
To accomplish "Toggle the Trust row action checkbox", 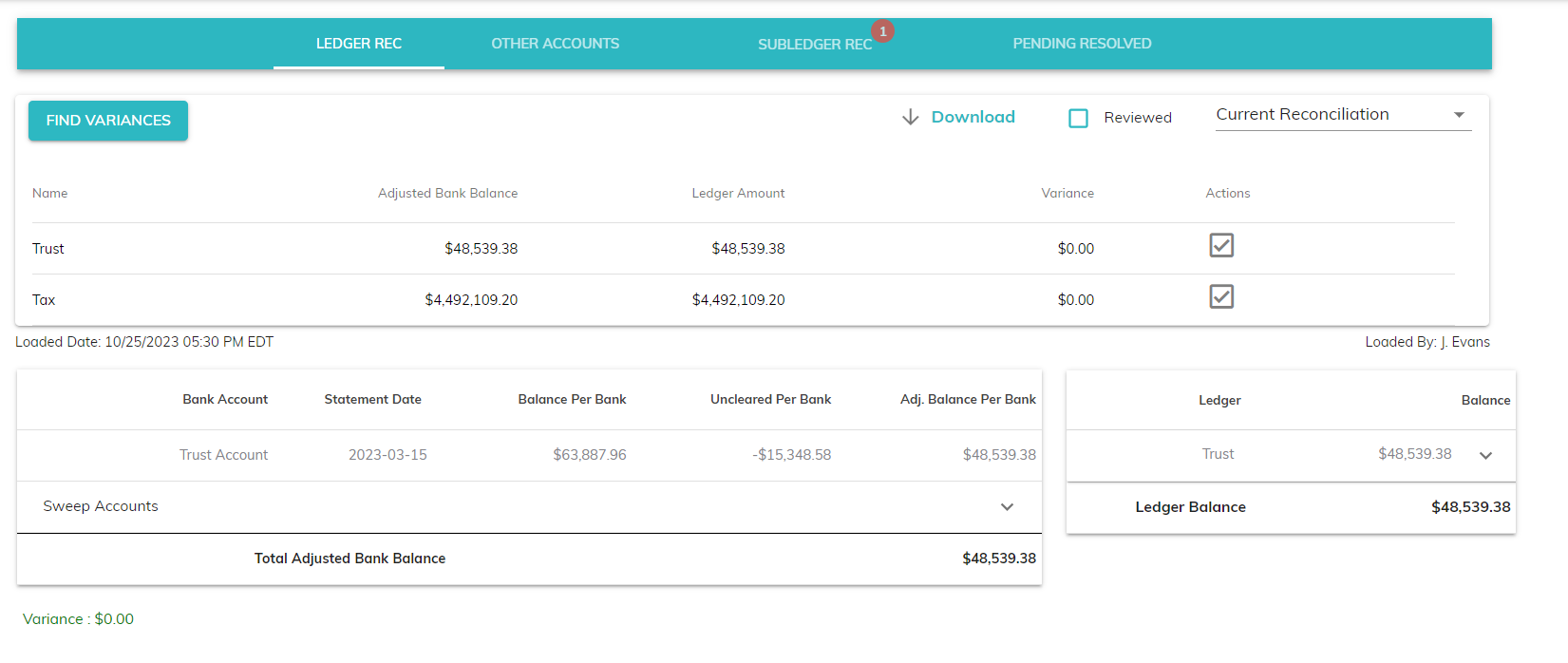I will (1221, 246).
